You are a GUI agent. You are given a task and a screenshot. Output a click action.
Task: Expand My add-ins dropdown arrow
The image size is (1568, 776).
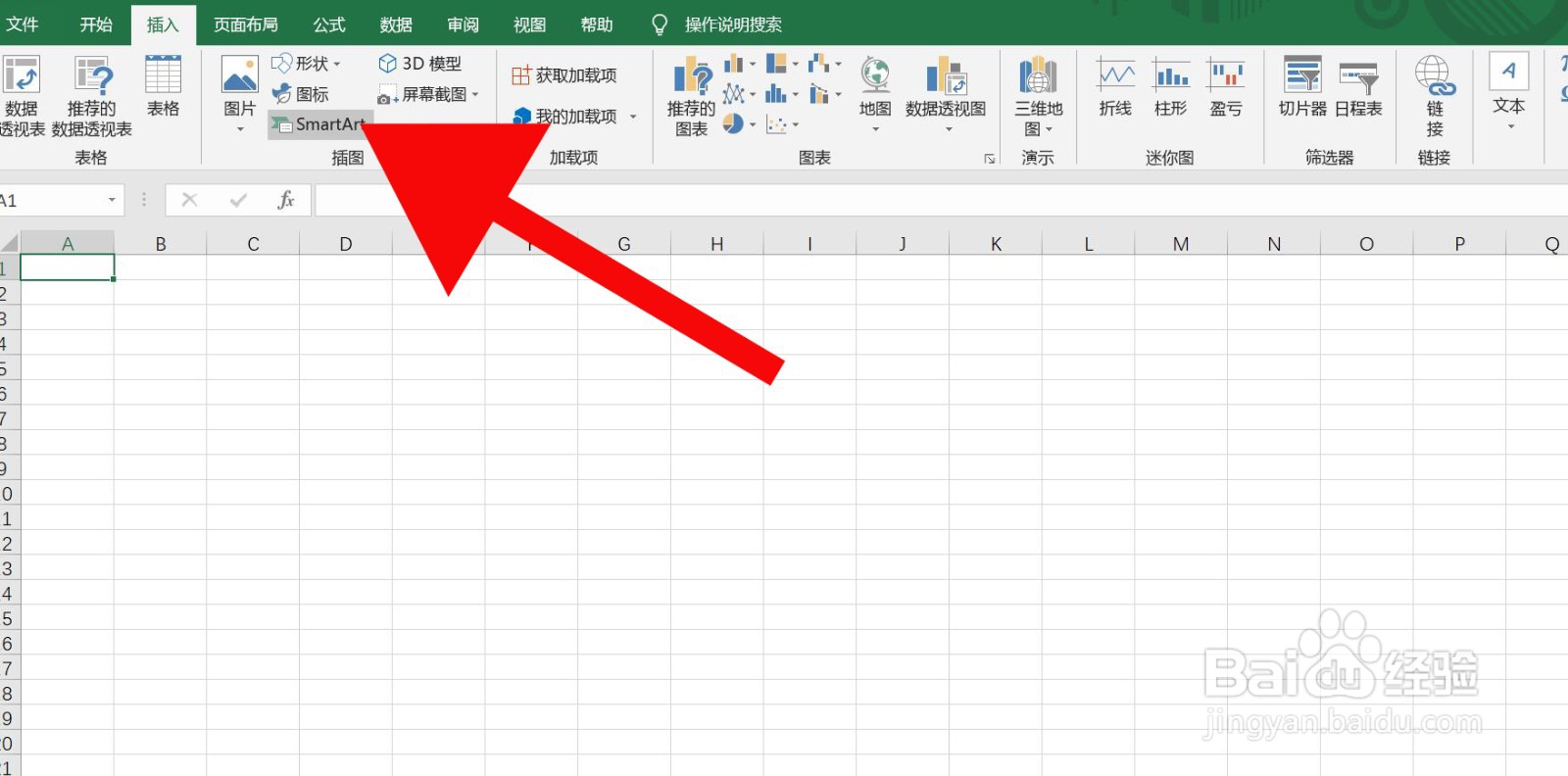[633, 117]
